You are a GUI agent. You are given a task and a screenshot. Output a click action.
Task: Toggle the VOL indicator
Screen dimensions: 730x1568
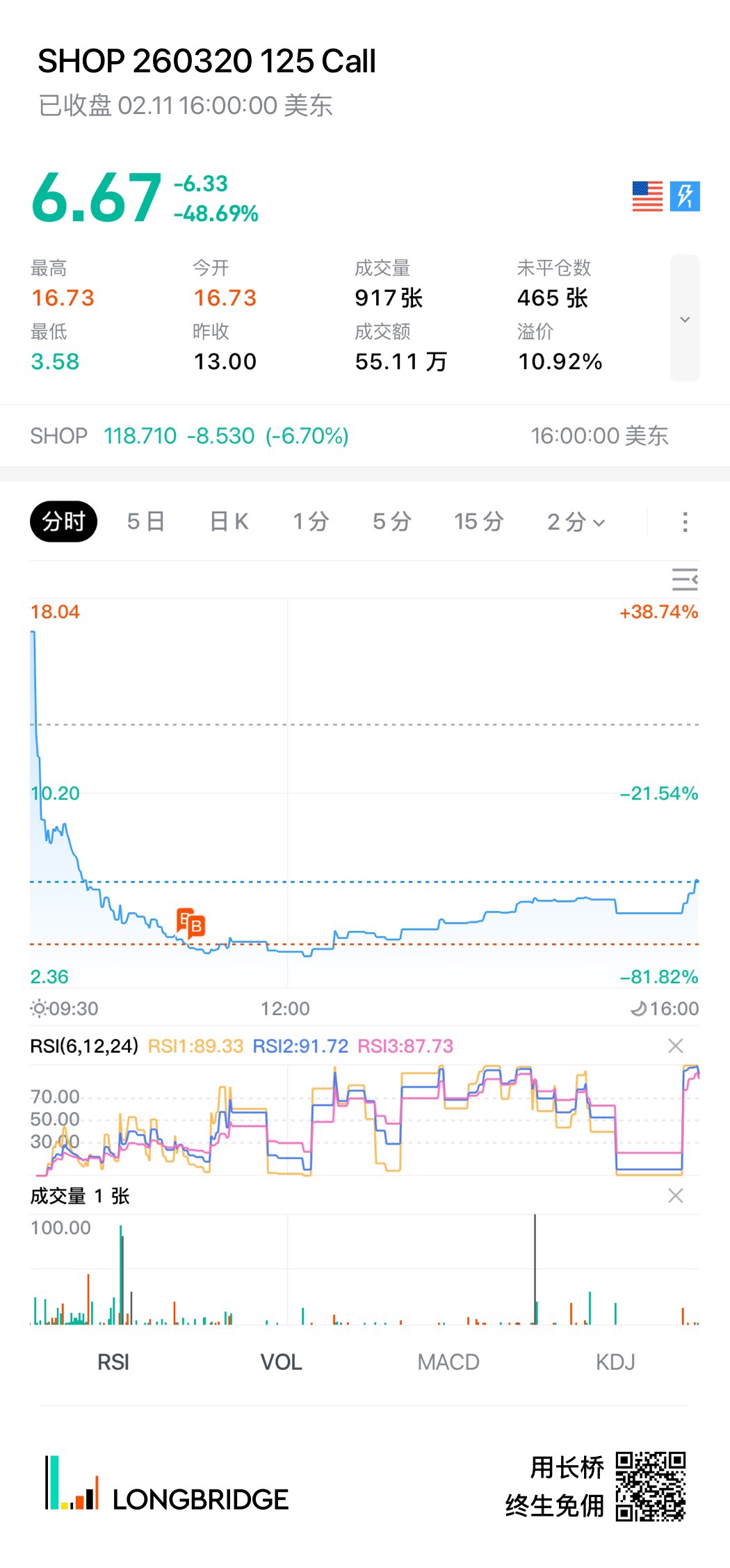point(281,1362)
